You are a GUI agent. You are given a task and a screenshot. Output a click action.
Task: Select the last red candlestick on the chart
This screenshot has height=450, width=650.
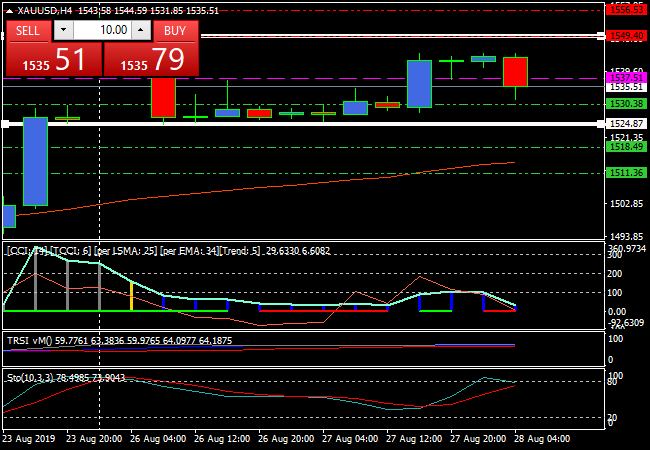point(515,71)
